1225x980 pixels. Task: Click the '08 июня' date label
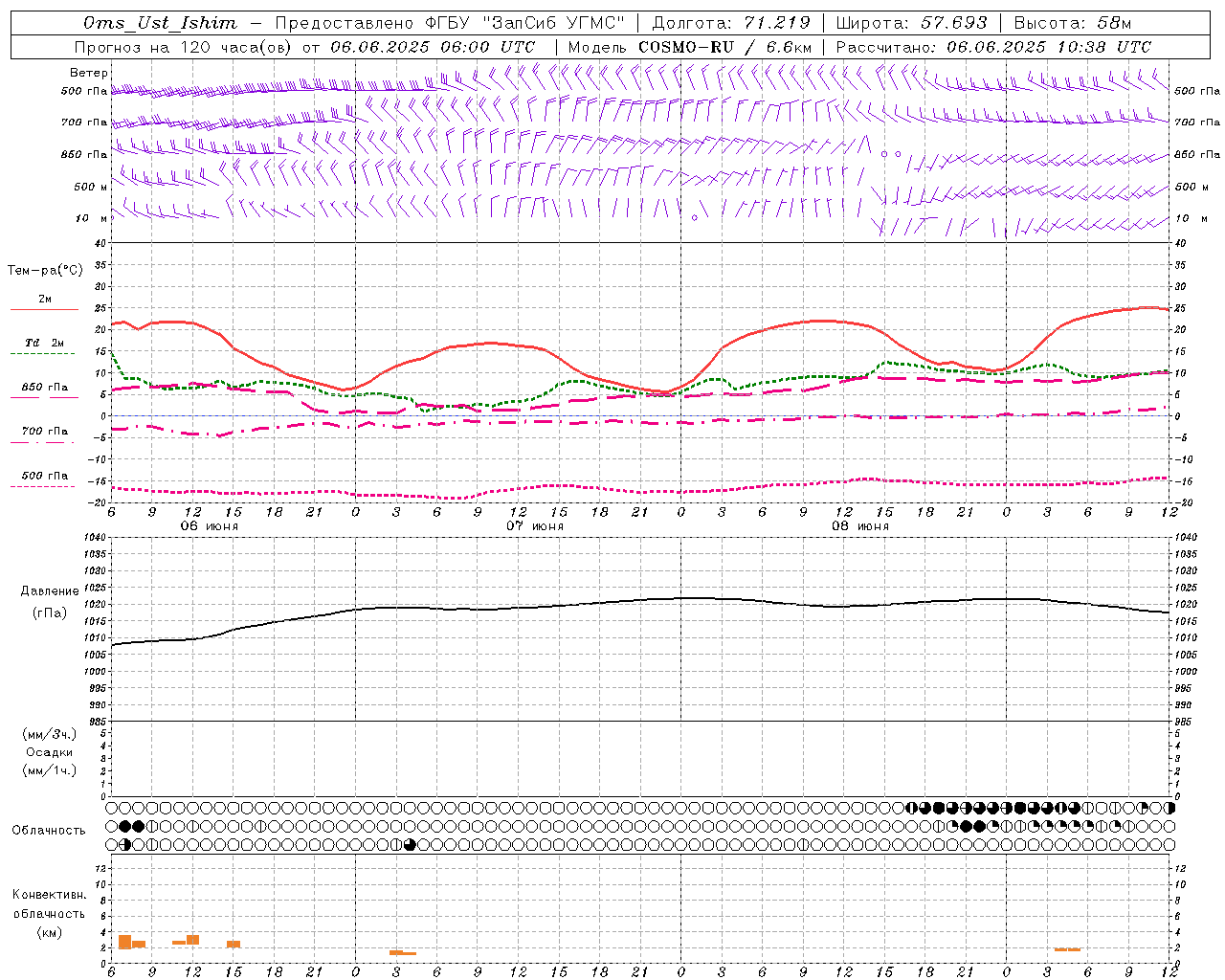[x=860, y=526]
